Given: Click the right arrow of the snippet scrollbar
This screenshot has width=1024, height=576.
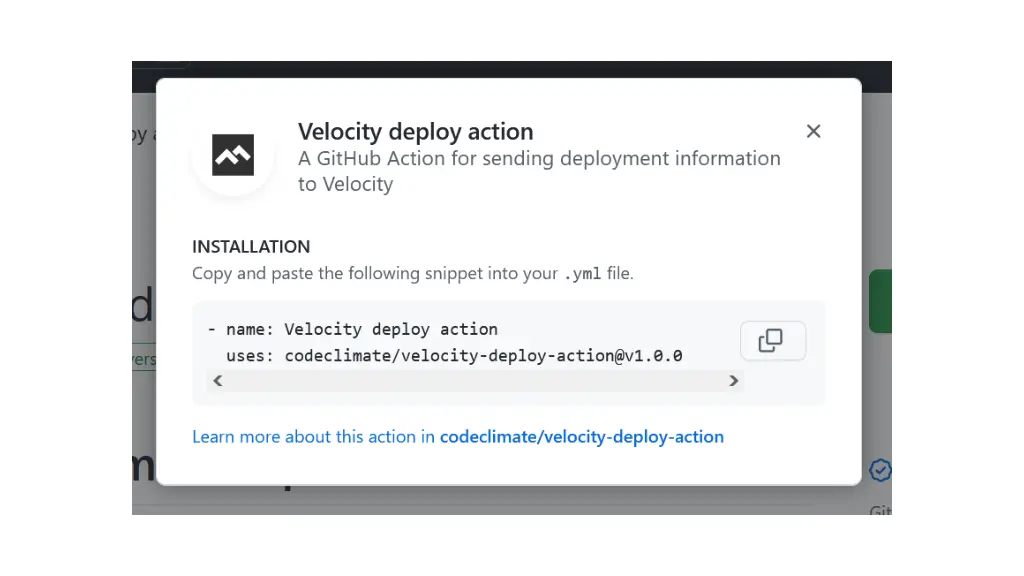Looking at the screenshot, I should 733,381.
